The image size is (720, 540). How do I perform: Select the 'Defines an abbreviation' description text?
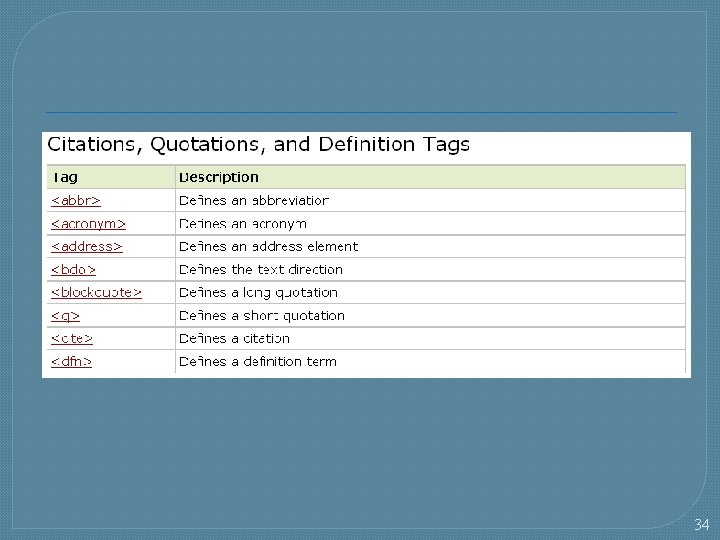(253, 200)
